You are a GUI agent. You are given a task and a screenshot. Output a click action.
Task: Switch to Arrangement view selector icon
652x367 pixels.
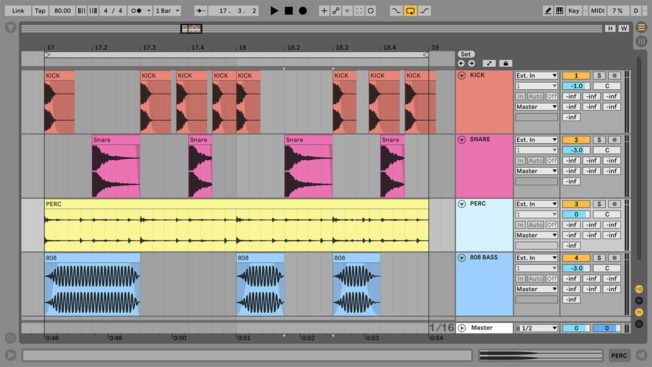point(642,27)
